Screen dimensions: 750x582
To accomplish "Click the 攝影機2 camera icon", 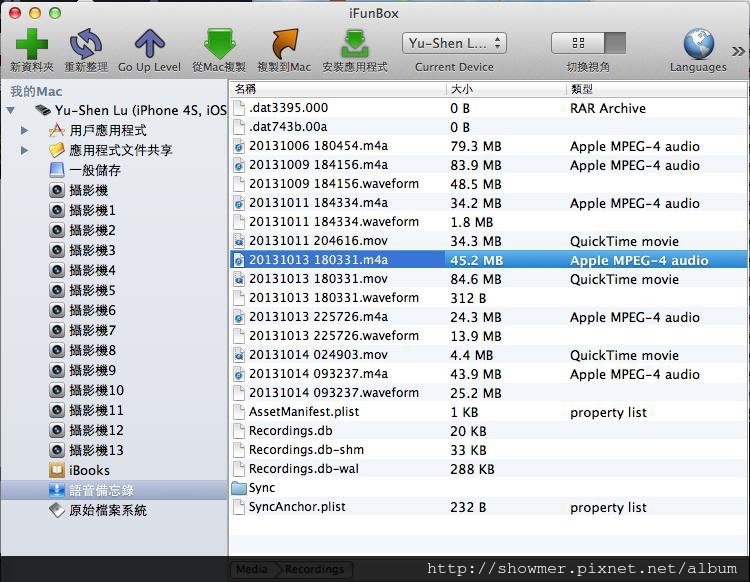I will [x=57, y=231].
